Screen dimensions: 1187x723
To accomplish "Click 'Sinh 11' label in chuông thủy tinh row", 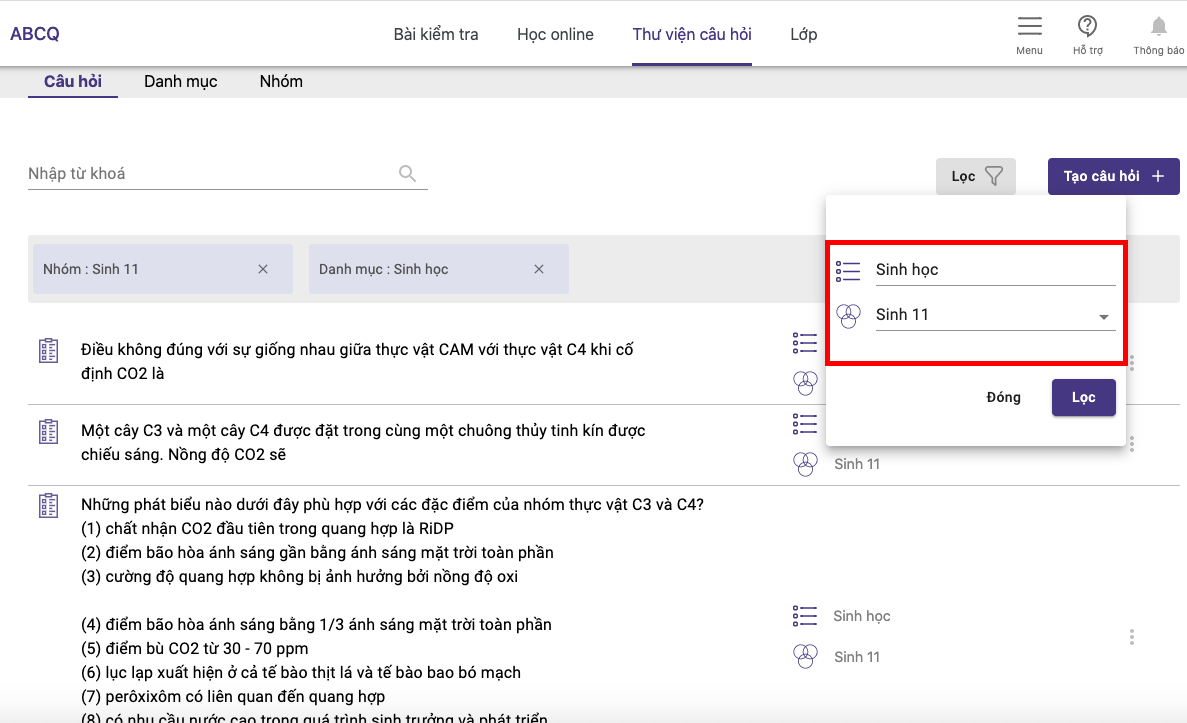I will click(x=857, y=464).
